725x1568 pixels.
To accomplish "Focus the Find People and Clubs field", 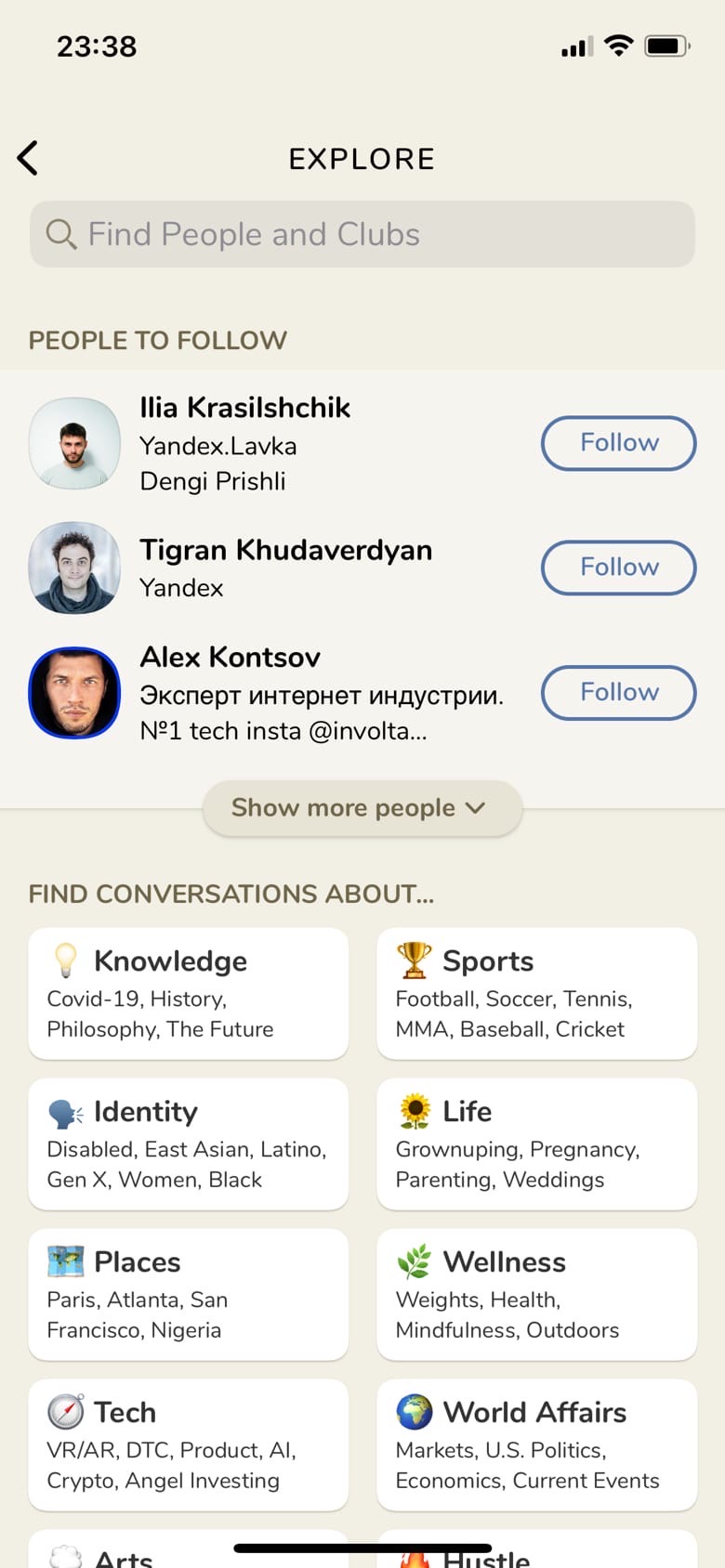I will [372, 234].
